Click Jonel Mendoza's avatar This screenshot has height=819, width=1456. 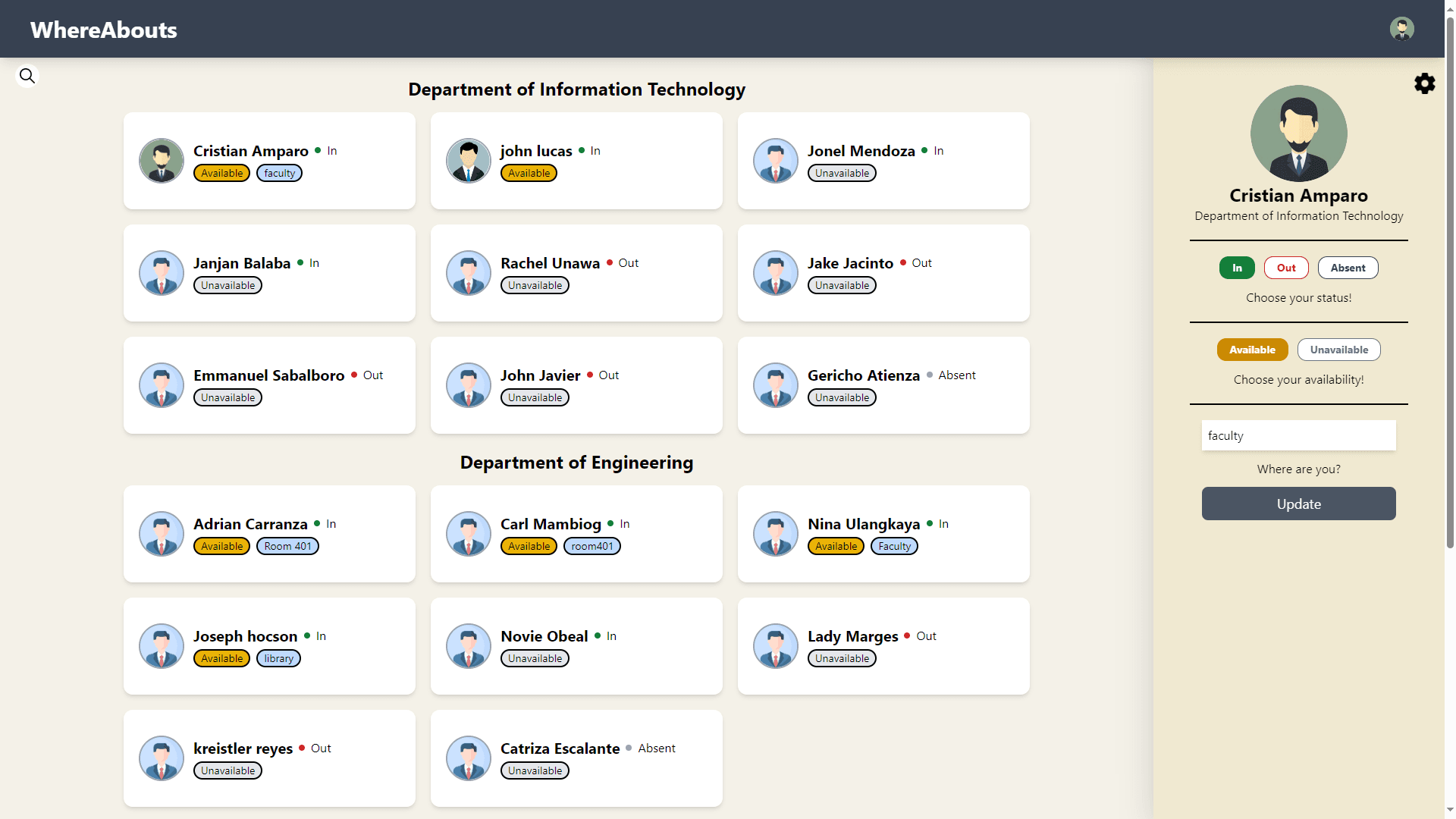point(776,161)
